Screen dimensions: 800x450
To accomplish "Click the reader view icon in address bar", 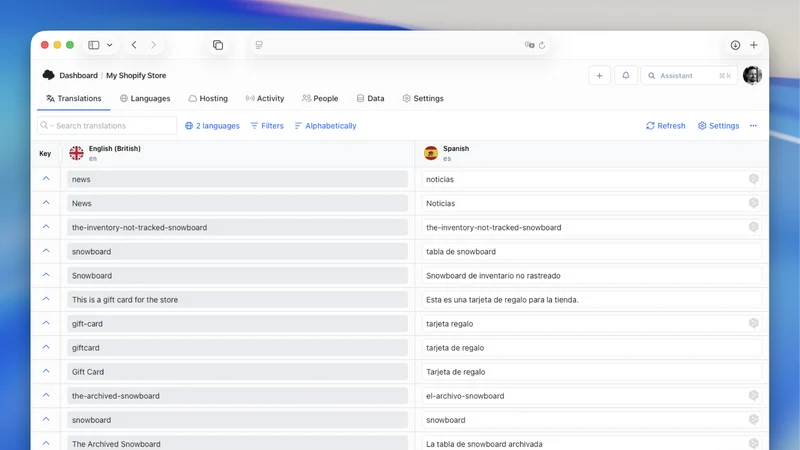I will (x=259, y=45).
